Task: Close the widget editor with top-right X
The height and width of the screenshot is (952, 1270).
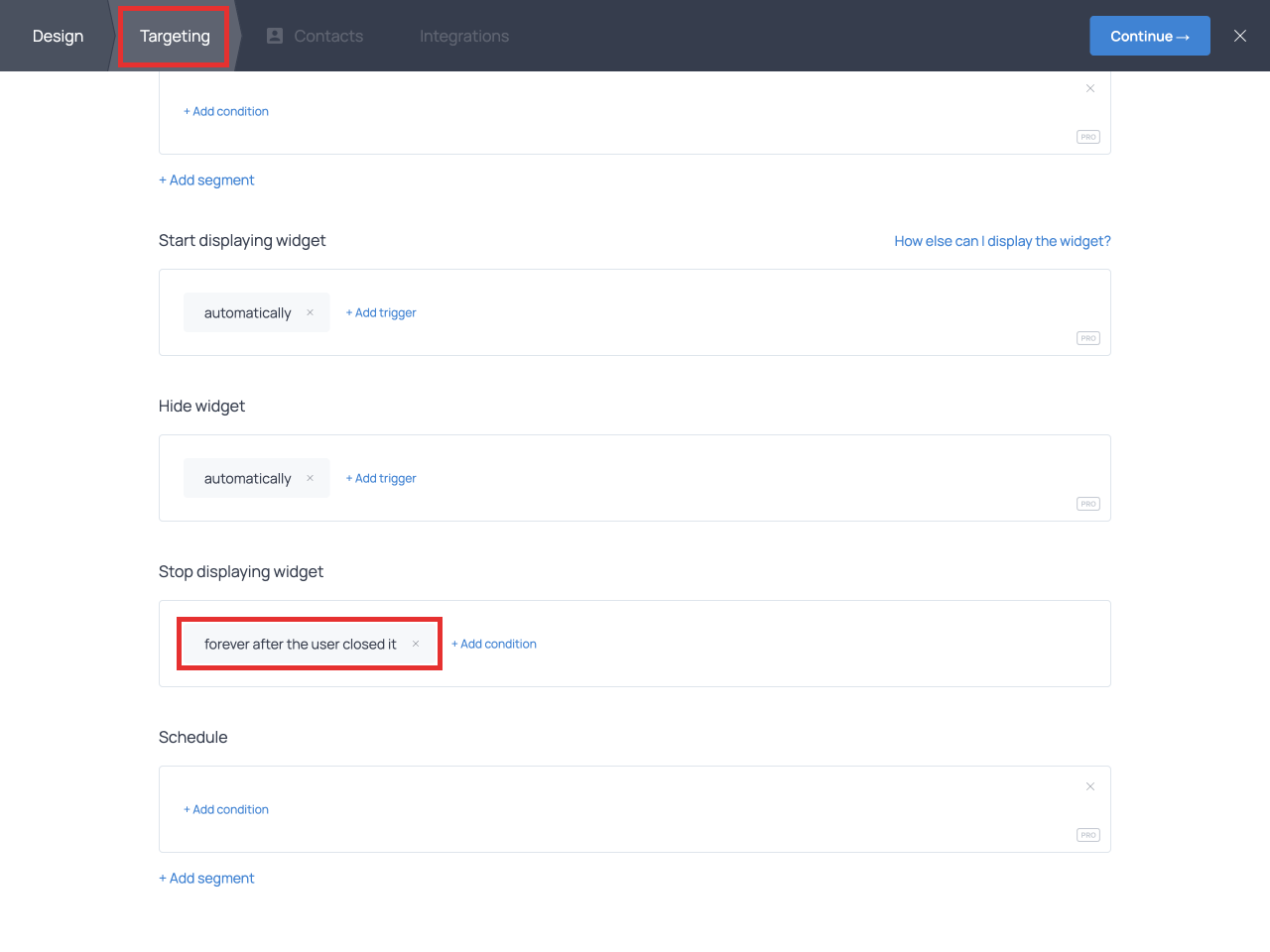Action: point(1239,36)
